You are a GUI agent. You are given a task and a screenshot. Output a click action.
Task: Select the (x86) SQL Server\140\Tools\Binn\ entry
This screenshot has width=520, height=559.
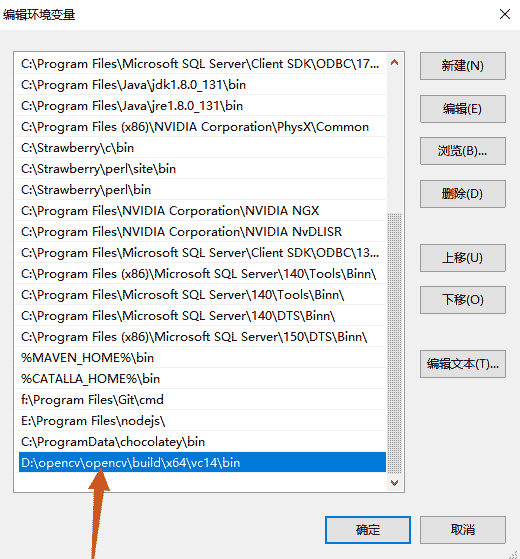[200, 274]
